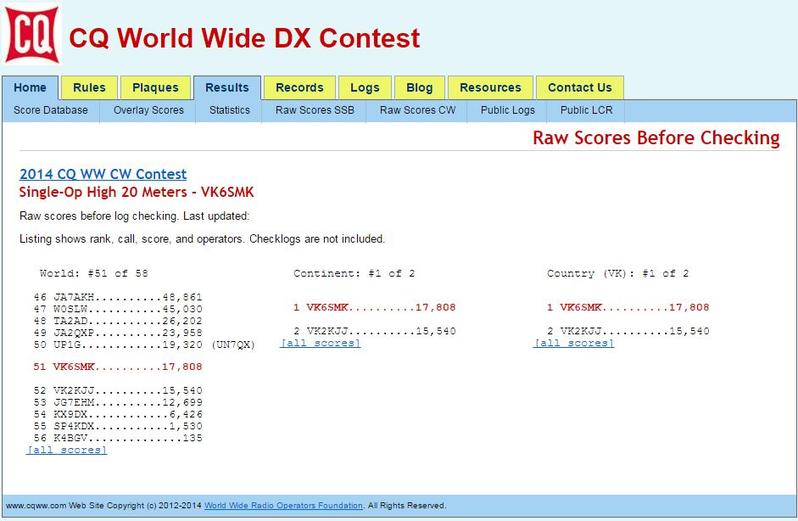This screenshot has width=798, height=521.
Task: Click the 'Raw scores before log checking' line
Action: (x=134, y=216)
